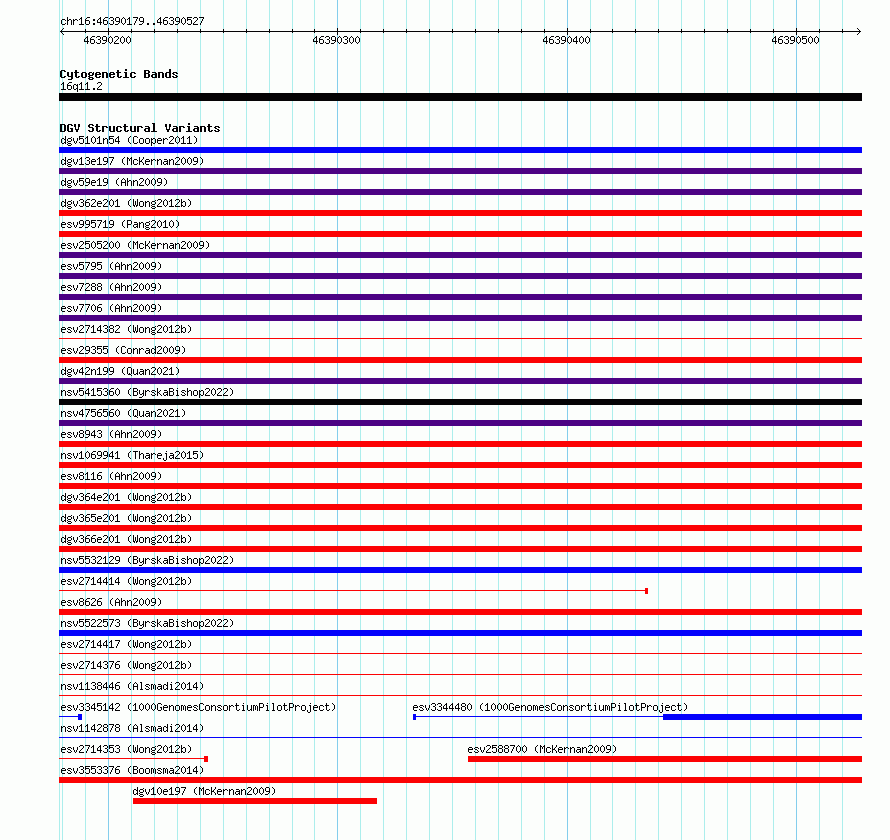Open esv2714376 (Wong2012b) variant
The height and width of the screenshot is (840, 890).
pos(126,665)
